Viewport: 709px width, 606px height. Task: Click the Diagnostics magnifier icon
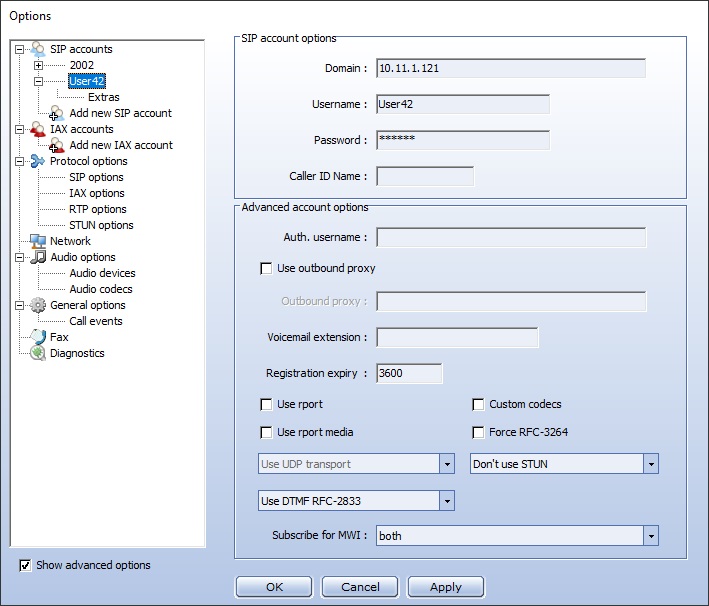pos(38,353)
